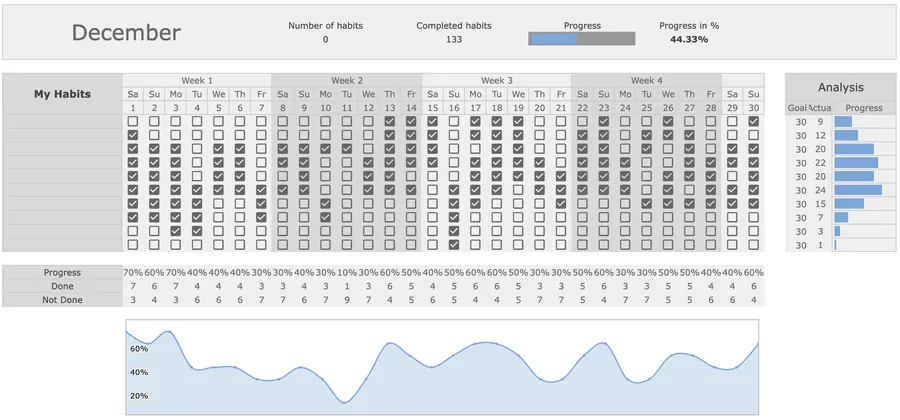
Task: Click the 60% label on the chart axis
Action: (139, 349)
